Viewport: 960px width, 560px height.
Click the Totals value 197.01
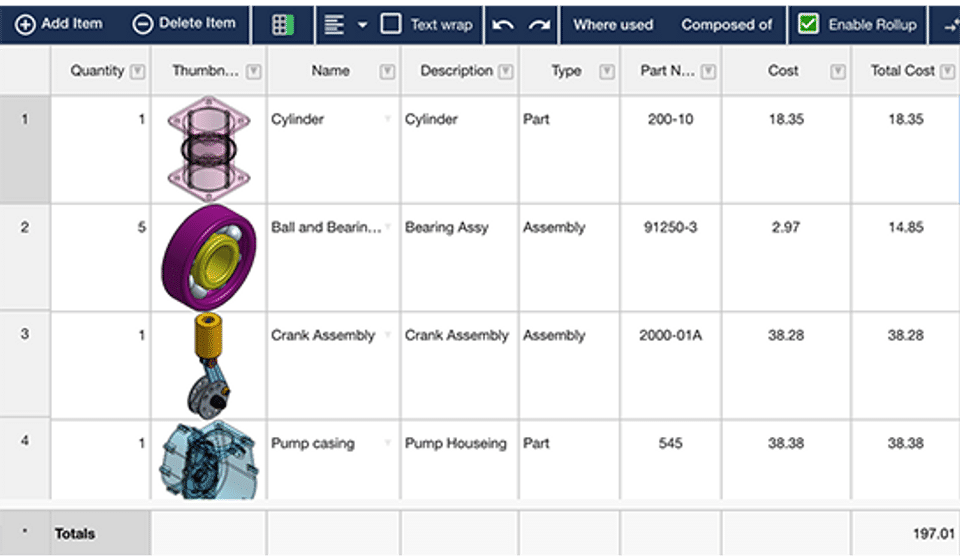(x=934, y=534)
